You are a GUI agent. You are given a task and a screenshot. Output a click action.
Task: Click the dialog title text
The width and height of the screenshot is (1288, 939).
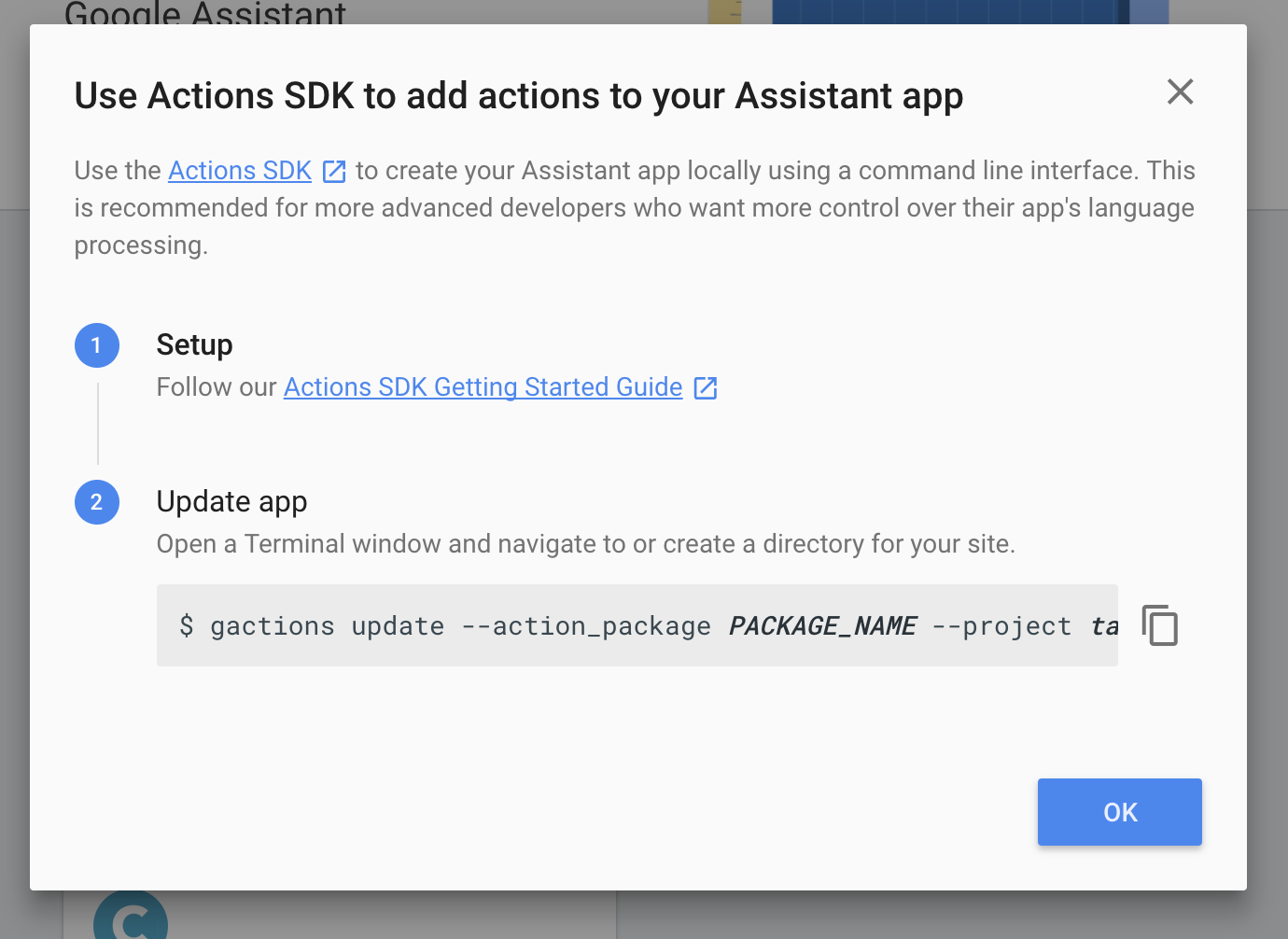(x=519, y=96)
